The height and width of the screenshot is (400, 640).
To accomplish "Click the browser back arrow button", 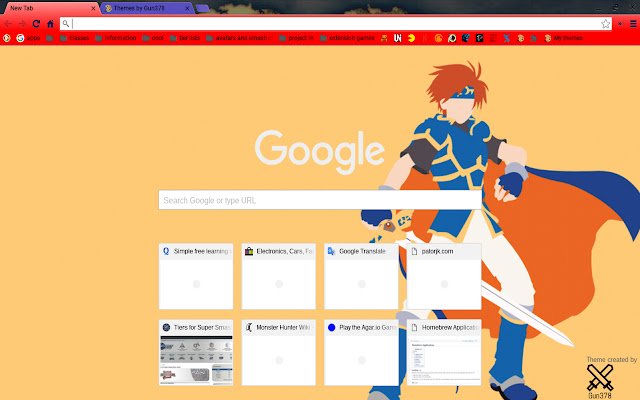I will pos(8,24).
